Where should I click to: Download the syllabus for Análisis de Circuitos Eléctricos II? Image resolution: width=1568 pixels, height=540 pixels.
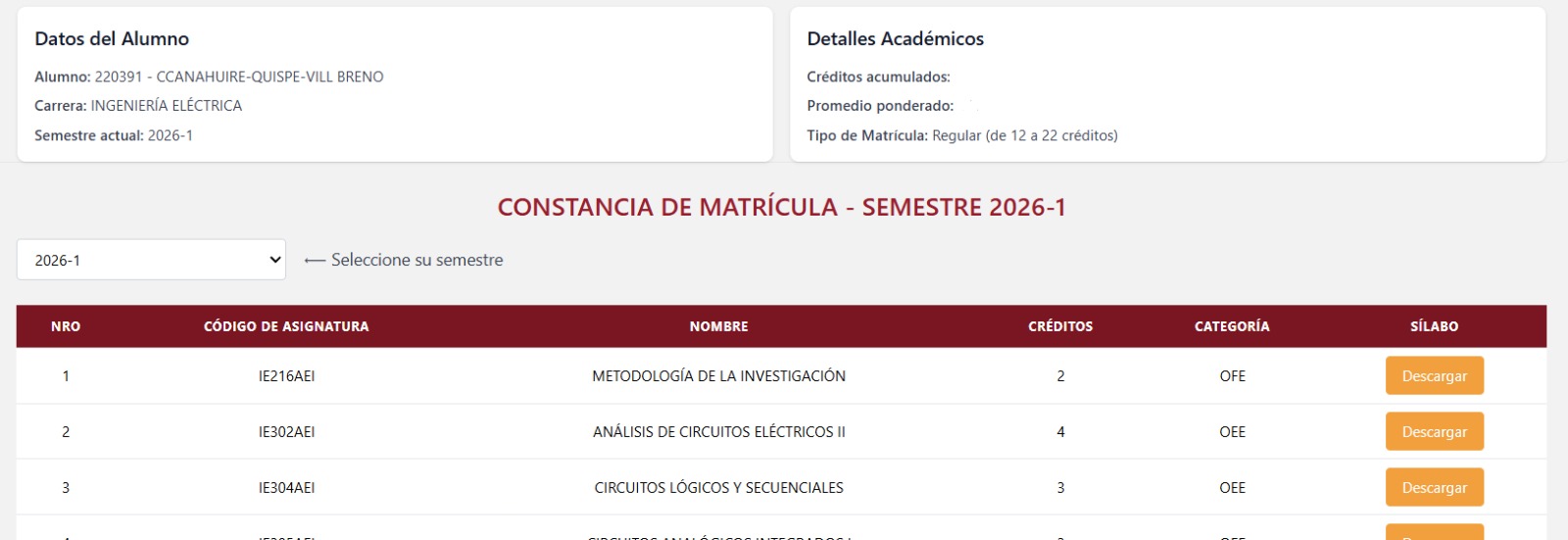pos(1434,431)
